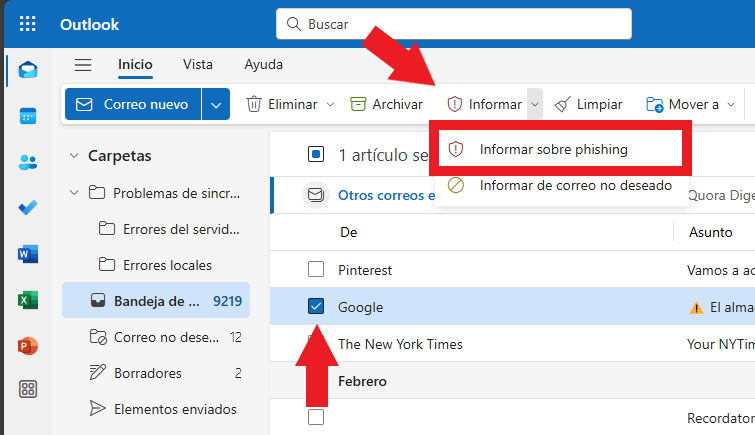Viewport: 755px width, 435px height.
Task: Open the Mover a dropdown chevron
Action: pyautogui.click(x=731, y=104)
